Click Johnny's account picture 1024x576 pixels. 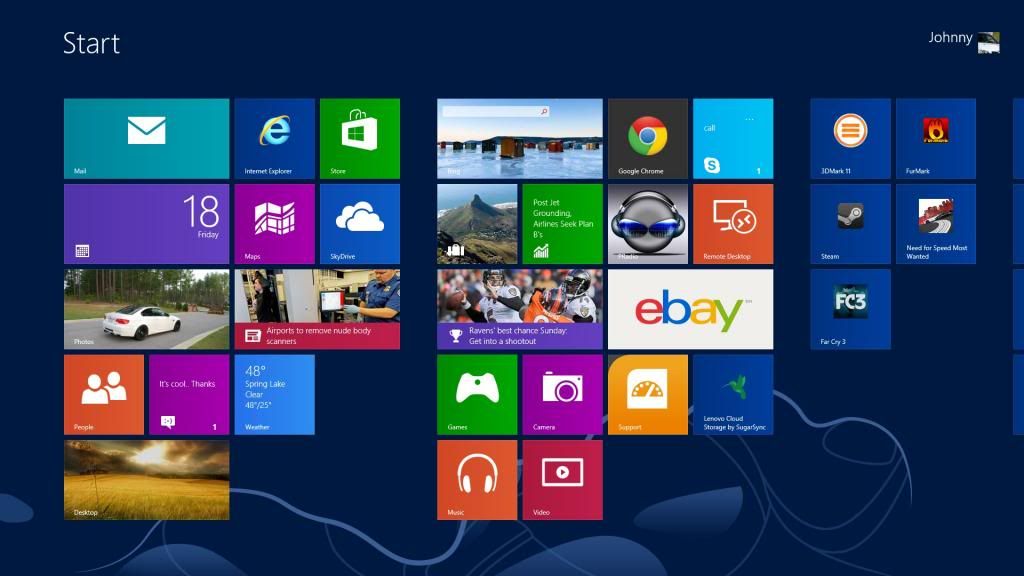tap(989, 42)
